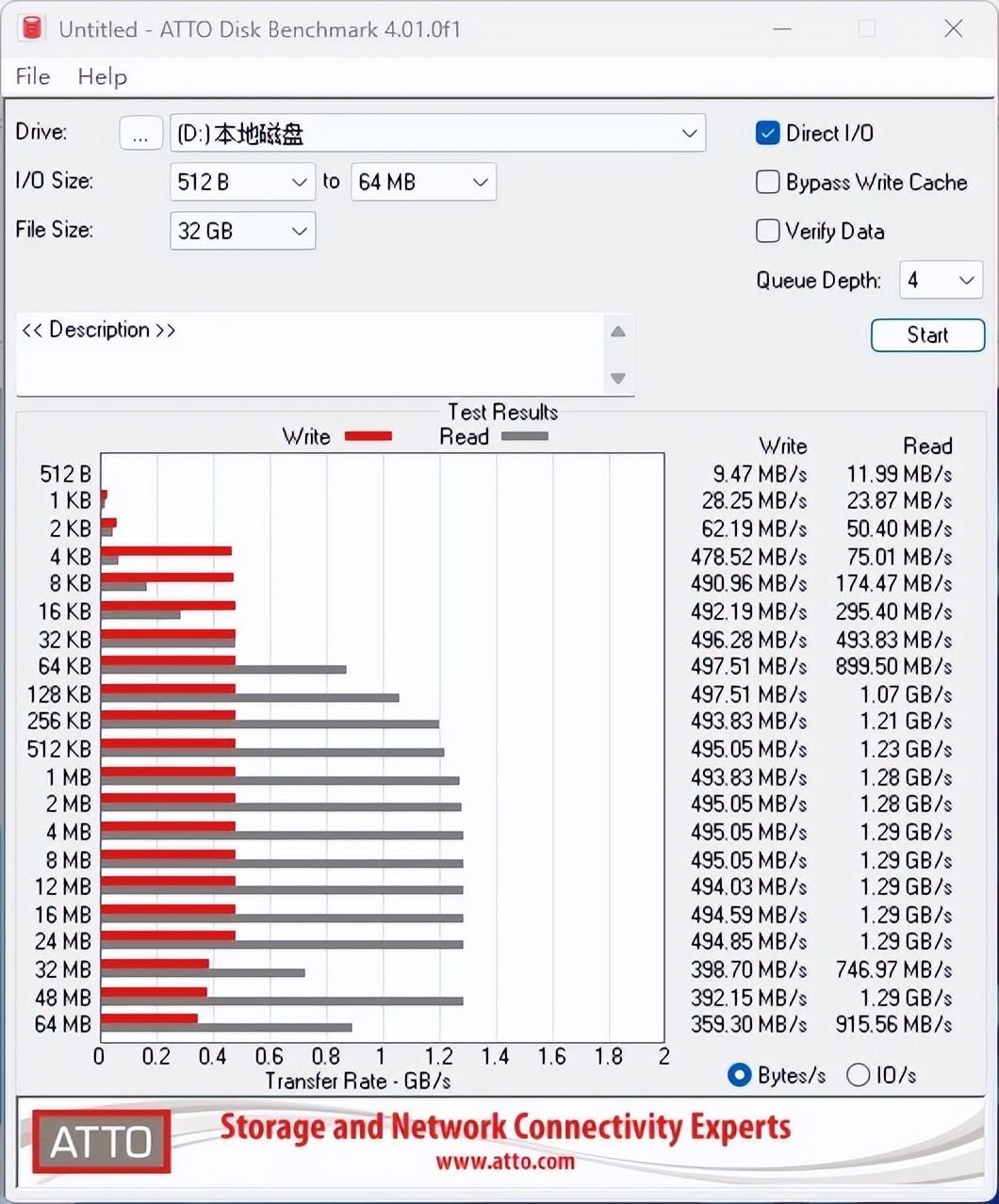The height and width of the screenshot is (1204, 999).
Task: Click the 48 MB chart row label
Action: [x=63, y=998]
